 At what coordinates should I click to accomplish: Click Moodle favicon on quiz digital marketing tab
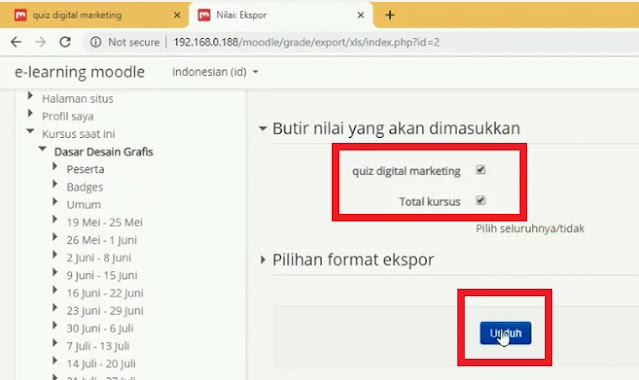(20, 15)
